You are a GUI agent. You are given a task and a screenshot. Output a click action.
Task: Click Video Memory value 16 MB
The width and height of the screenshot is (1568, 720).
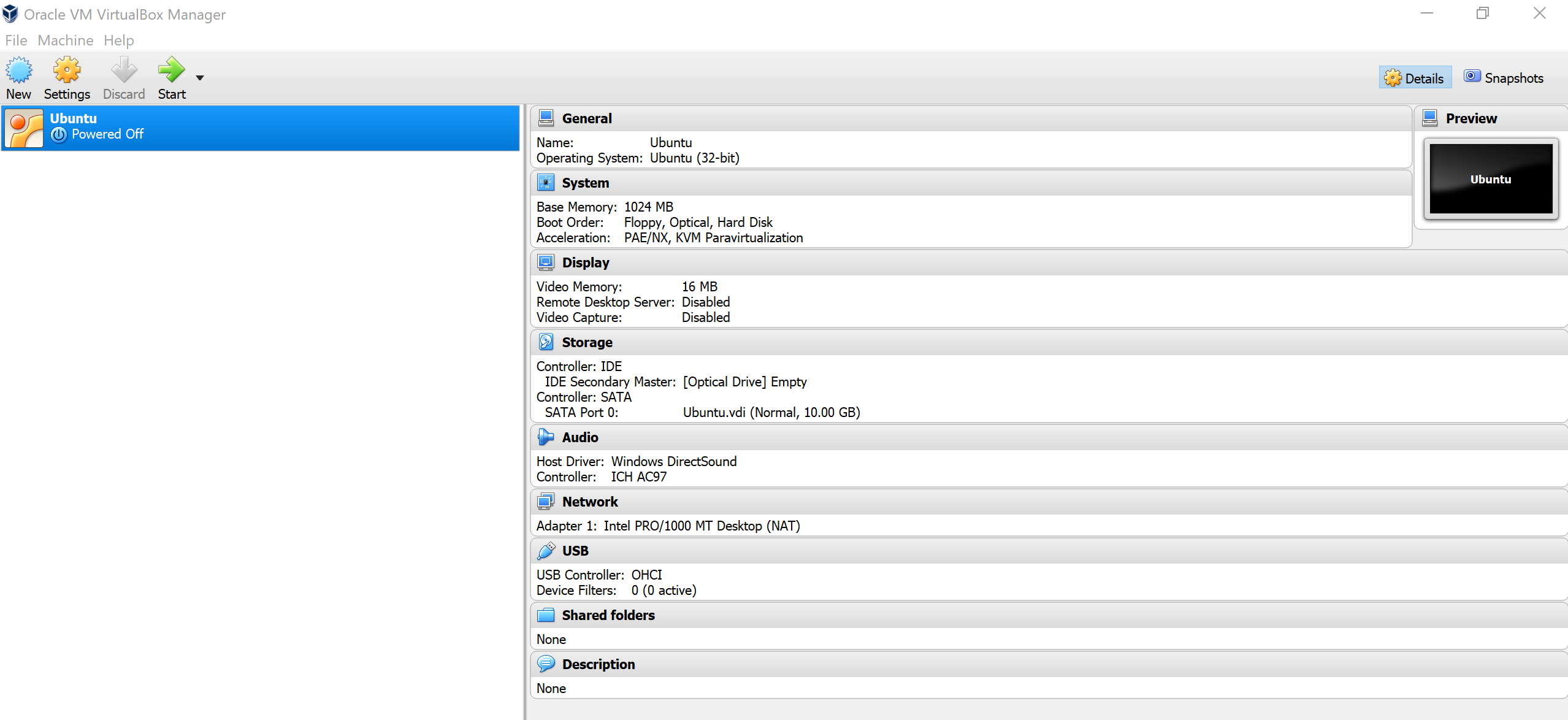pos(700,286)
